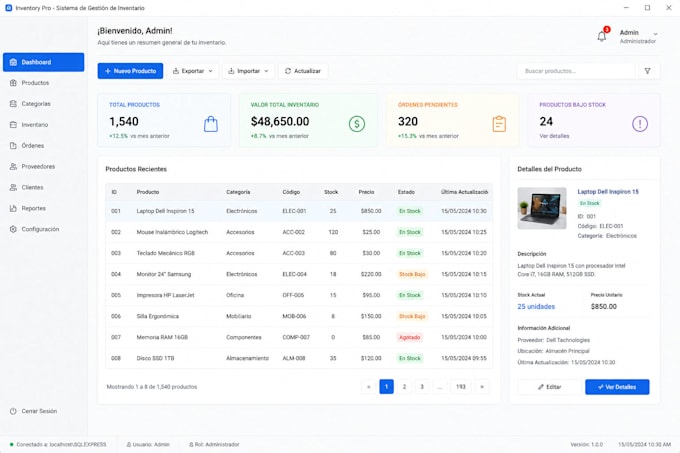This screenshot has height=453, width=680.
Task: Click the clipboard icon in Órdenes Pendientes
Action: (499, 124)
